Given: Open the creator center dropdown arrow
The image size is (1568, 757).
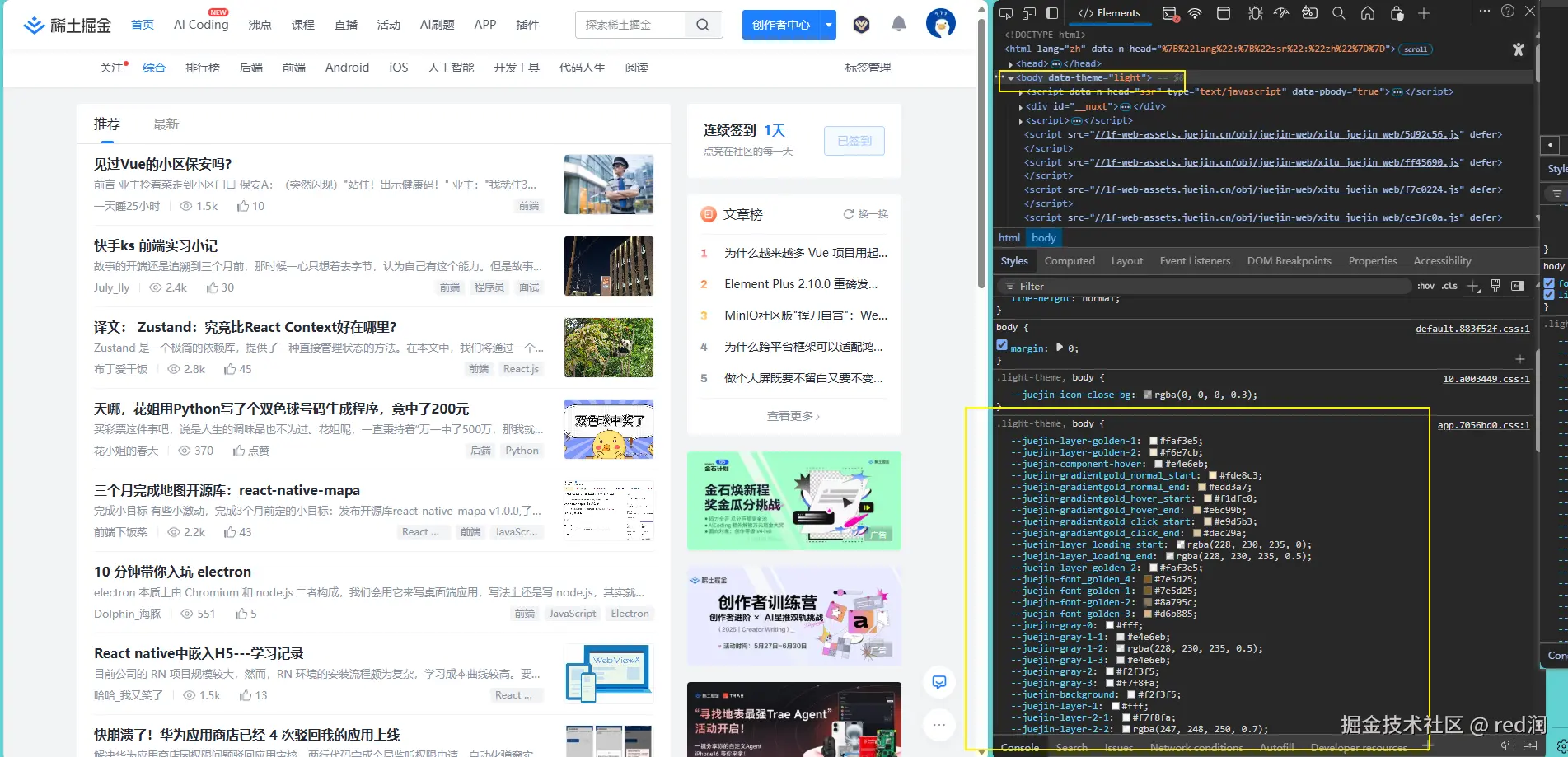Looking at the screenshot, I should [829, 25].
